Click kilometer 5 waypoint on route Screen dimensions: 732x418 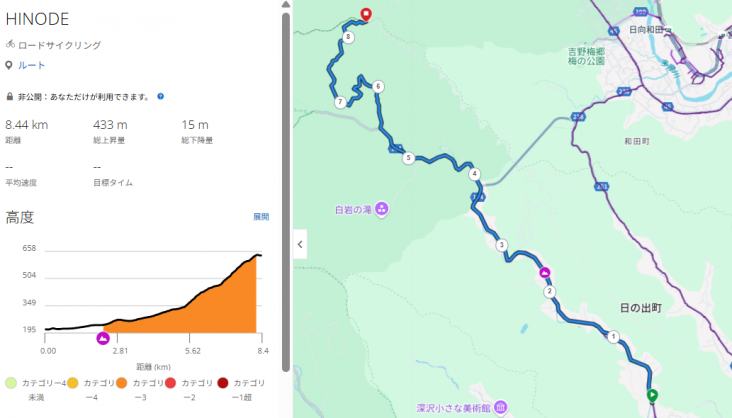pyautogui.click(x=408, y=158)
